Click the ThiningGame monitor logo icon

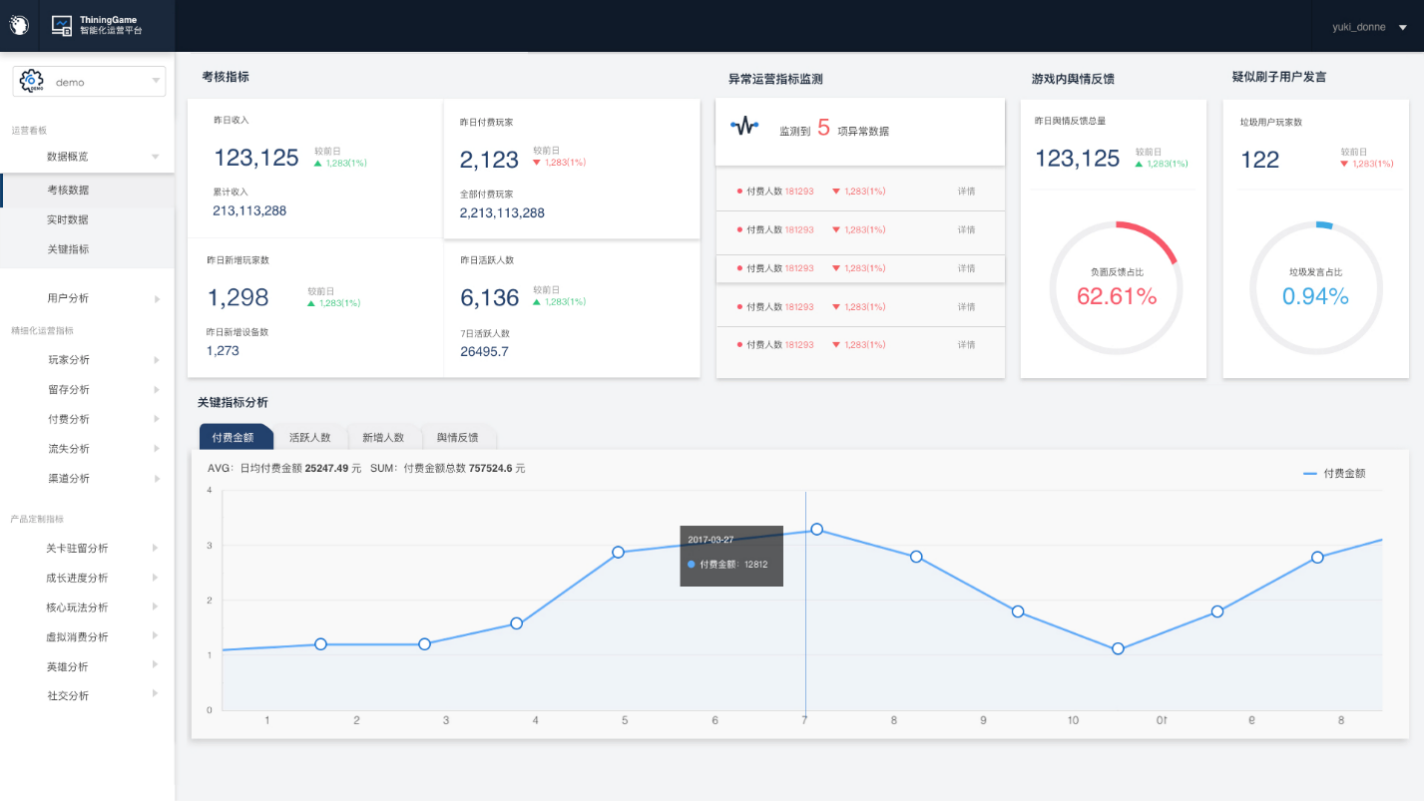(x=62, y=25)
